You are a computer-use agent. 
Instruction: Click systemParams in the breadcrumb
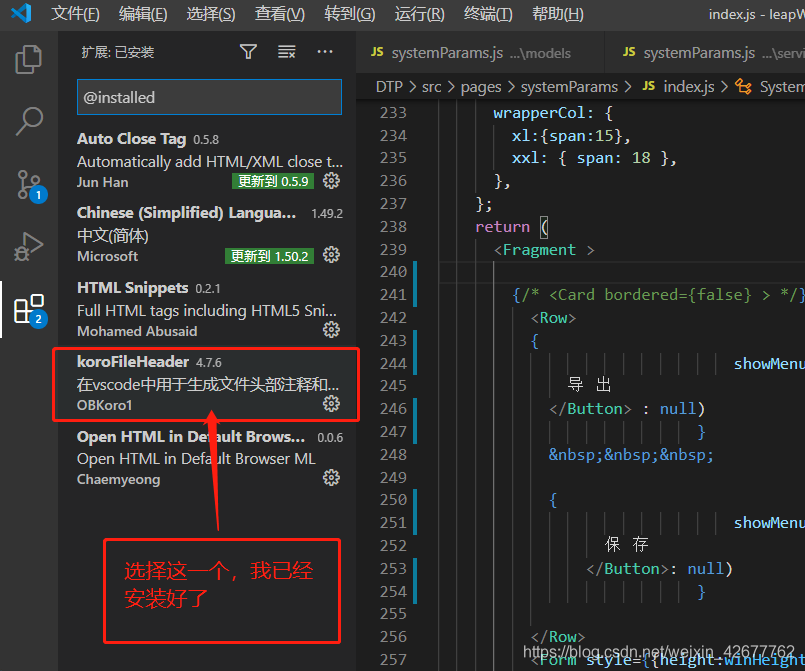[569, 87]
